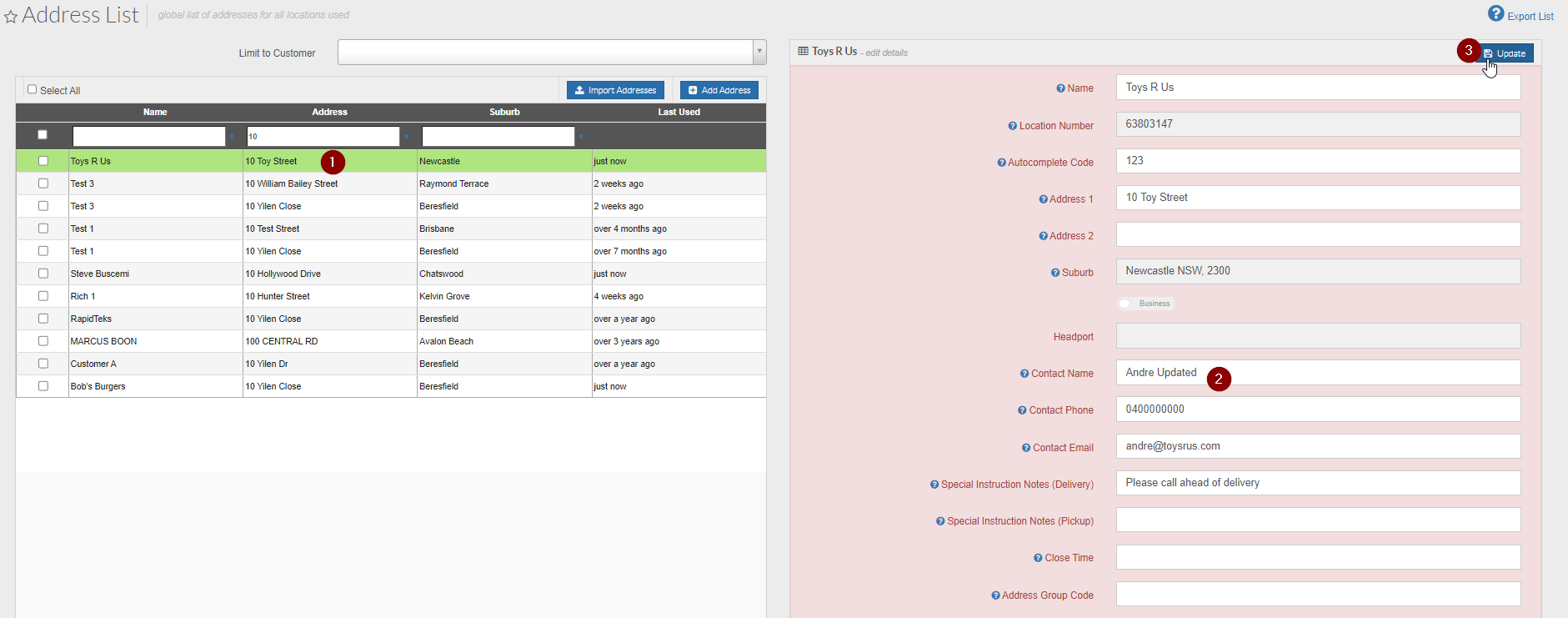Viewport: 1568px width, 618px height.
Task: Tick the checkbox for Rich 1 row
Action: coord(43,296)
